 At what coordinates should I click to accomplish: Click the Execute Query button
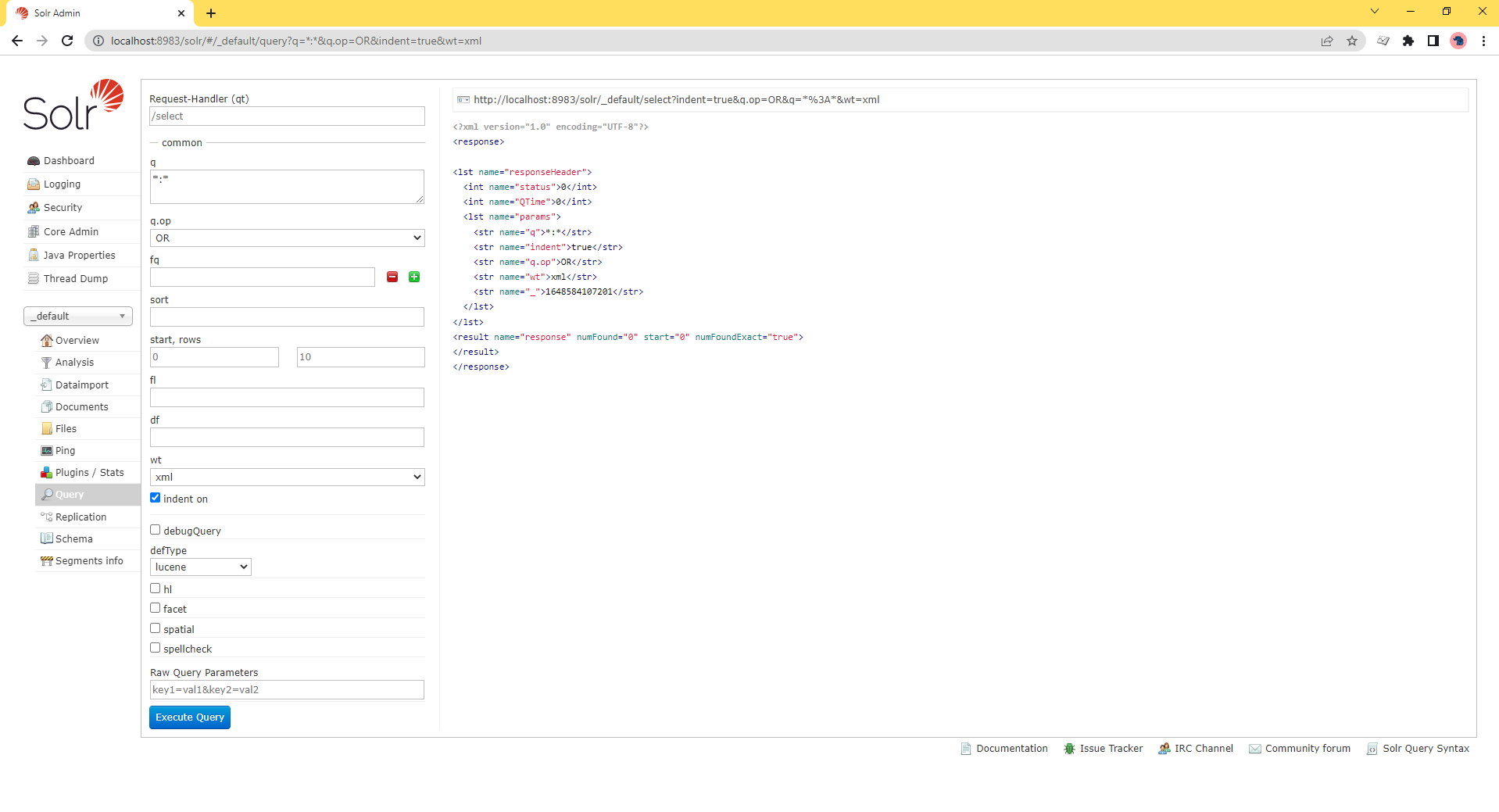click(x=190, y=717)
